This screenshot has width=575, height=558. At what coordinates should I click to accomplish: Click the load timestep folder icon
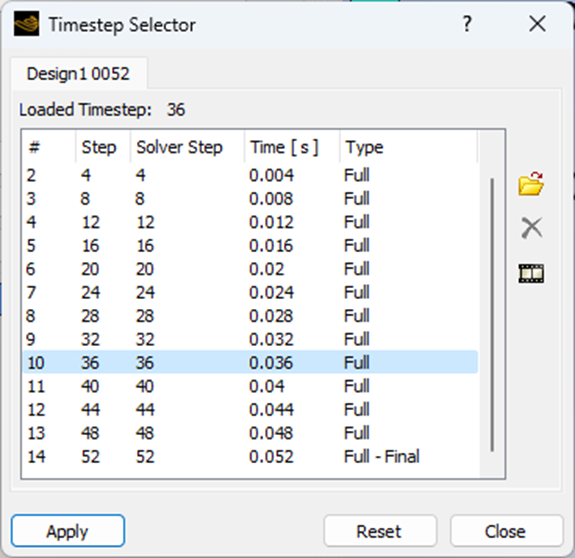point(531,184)
